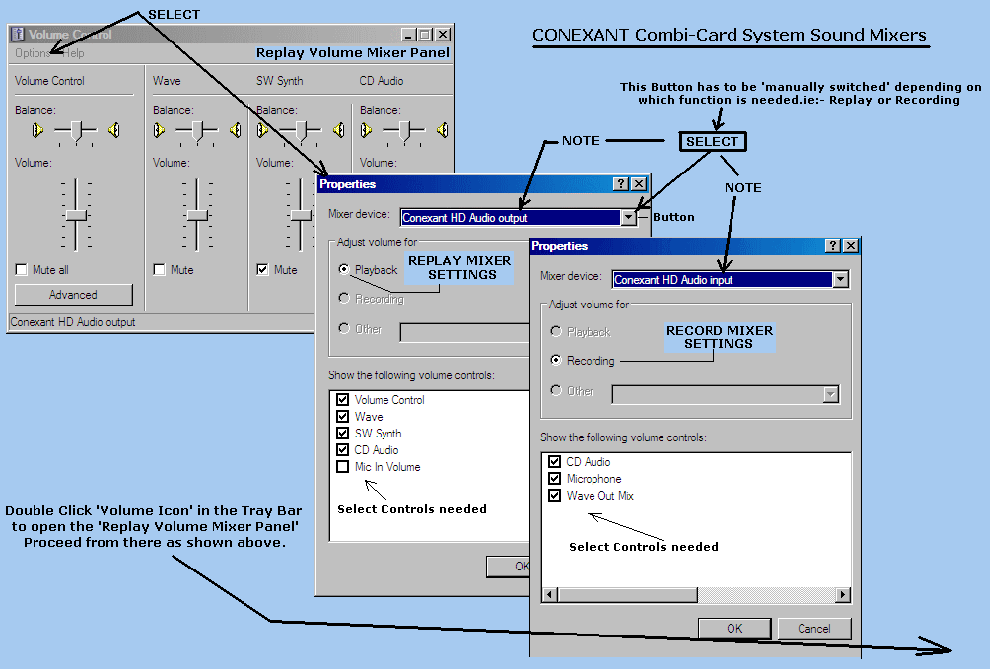Click right speaker icon of CD Audio balance
The image size is (990, 669).
point(443,131)
